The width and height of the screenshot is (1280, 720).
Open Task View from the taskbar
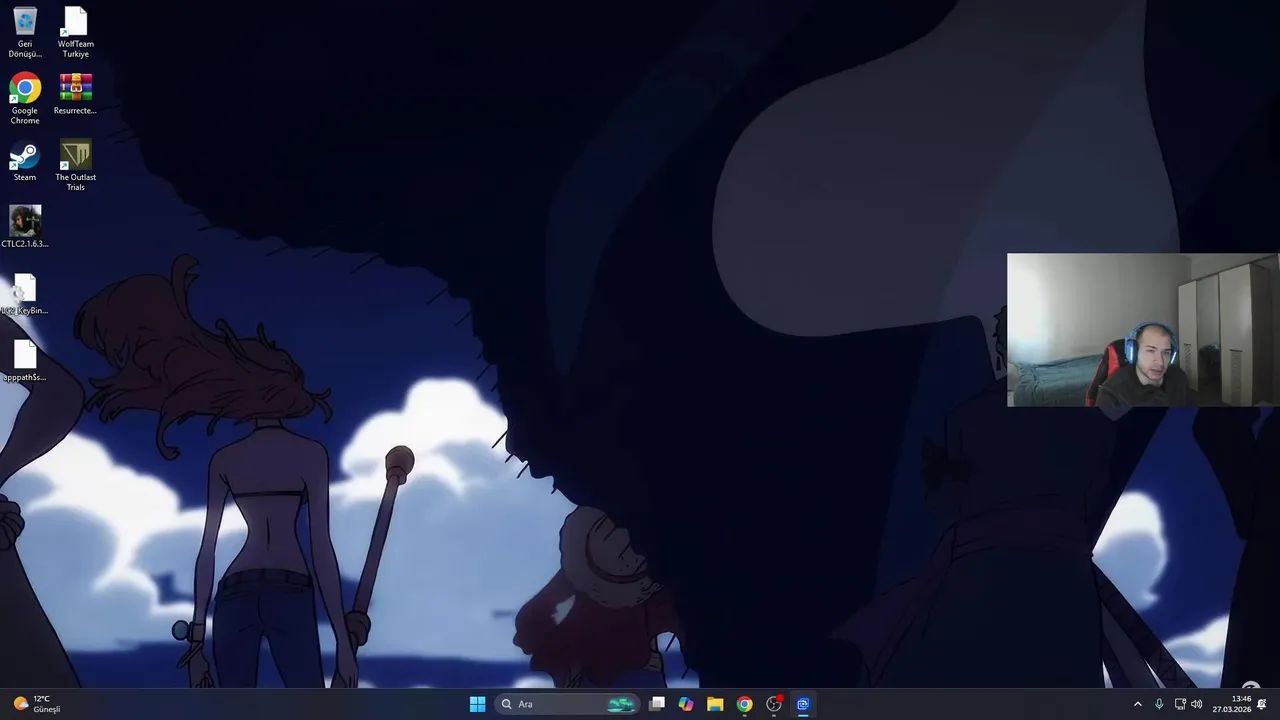(x=657, y=704)
